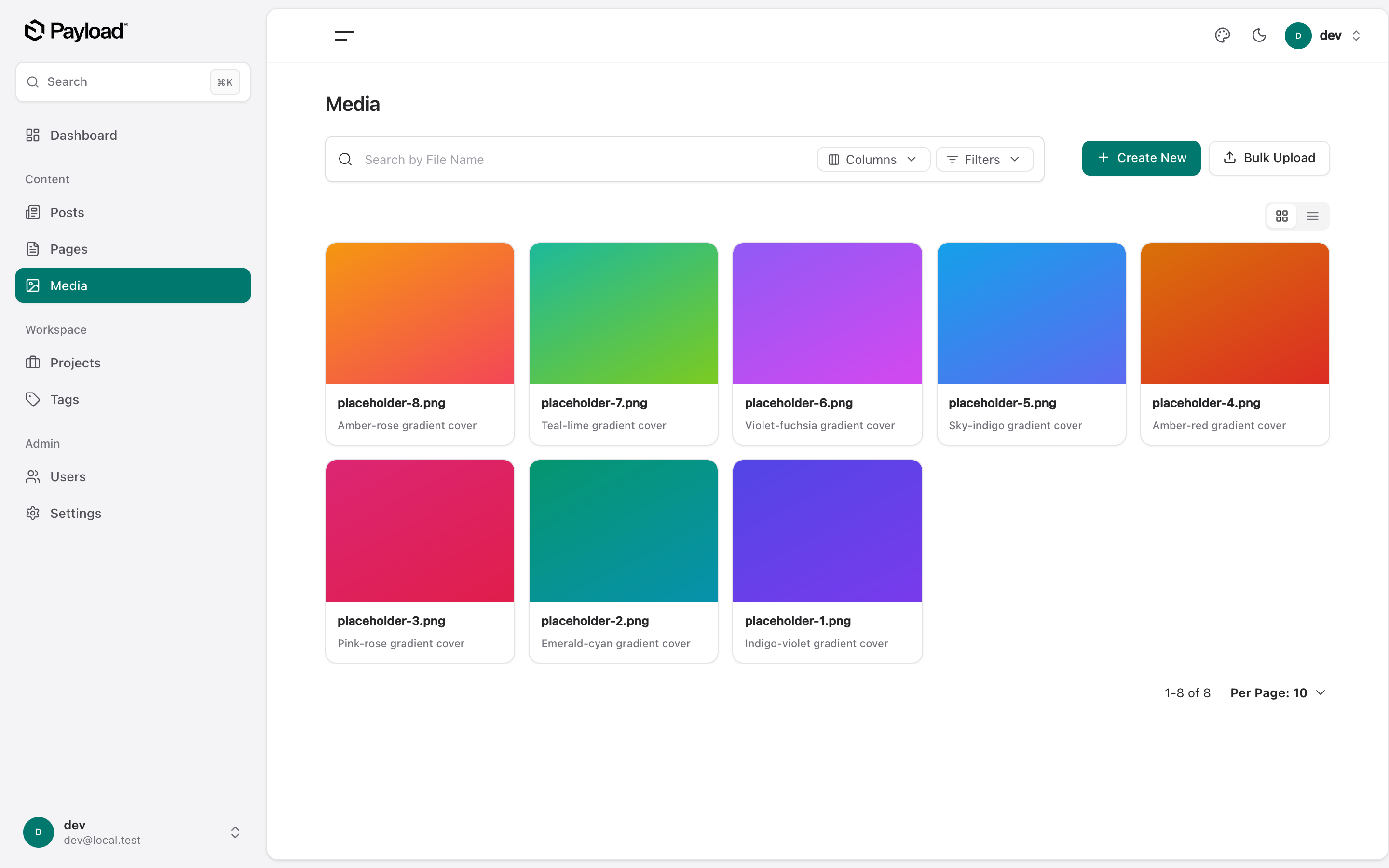This screenshot has height=868, width=1389.
Task: Click the Bulk Upload button
Action: (x=1269, y=158)
